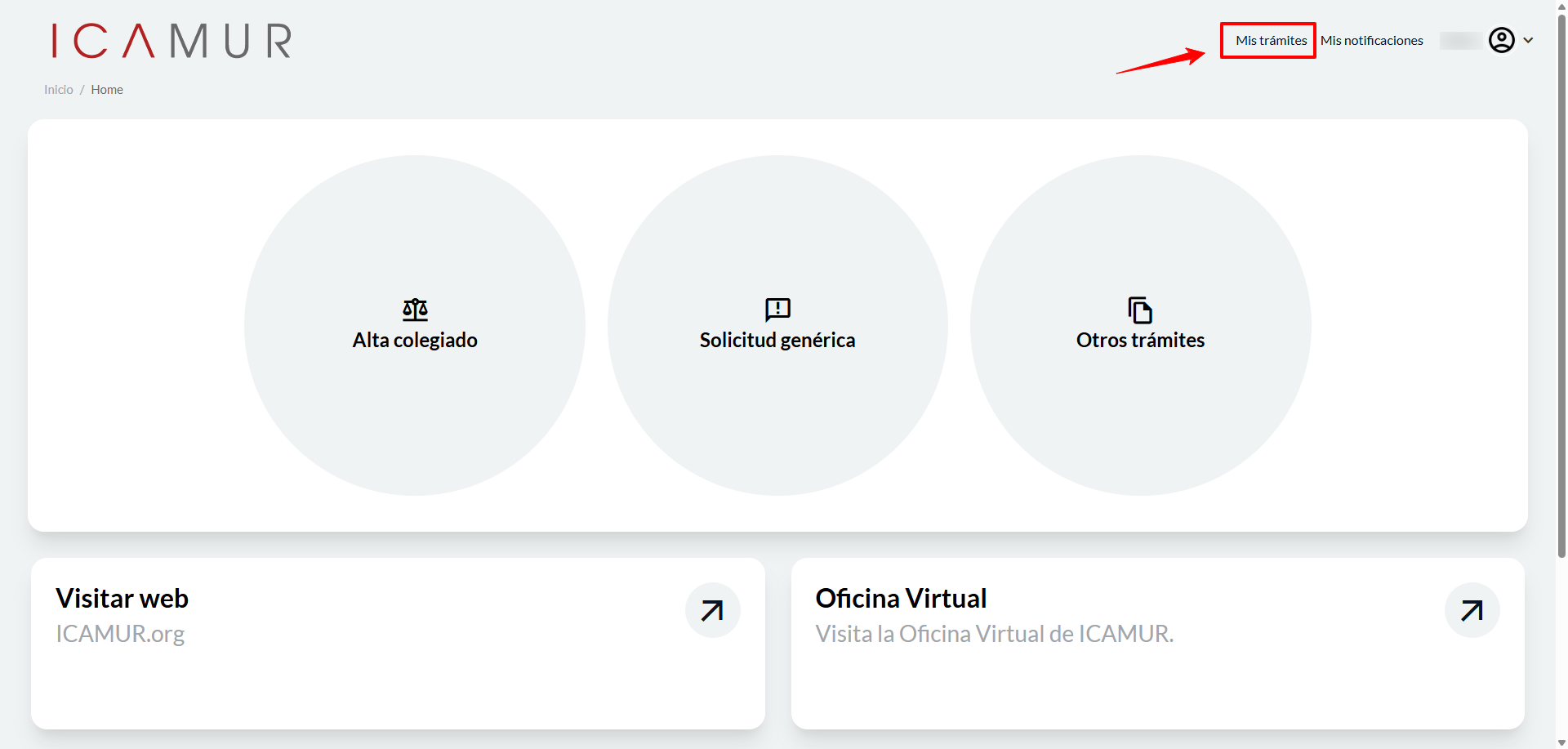Expand the user menu chevron
Image resolution: width=1568 pixels, height=749 pixels.
point(1528,40)
